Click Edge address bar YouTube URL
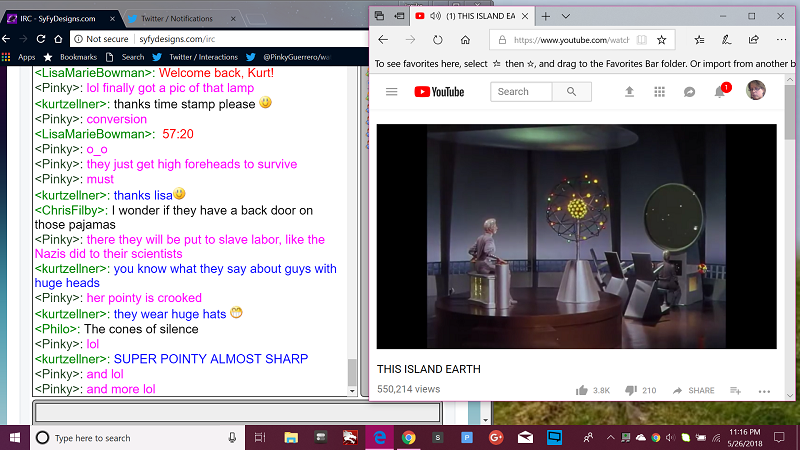This screenshot has height=450, width=800. coord(571,40)
